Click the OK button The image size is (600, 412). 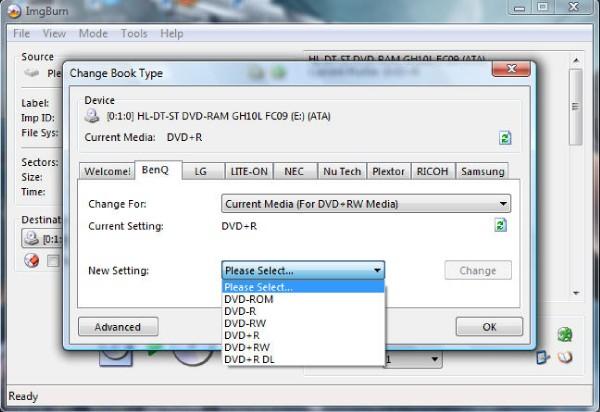pyautogui.click(x=489, y=327)
